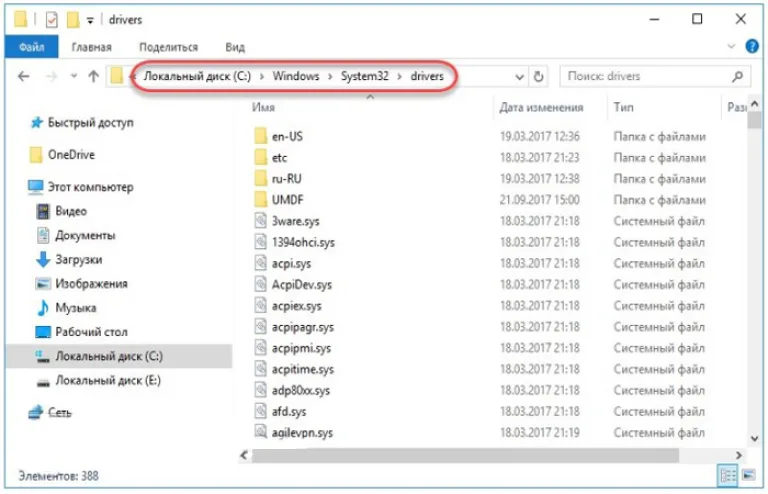Select Быстрый доступ in navigation pane
768x494 pixels.
click(91, 122)
